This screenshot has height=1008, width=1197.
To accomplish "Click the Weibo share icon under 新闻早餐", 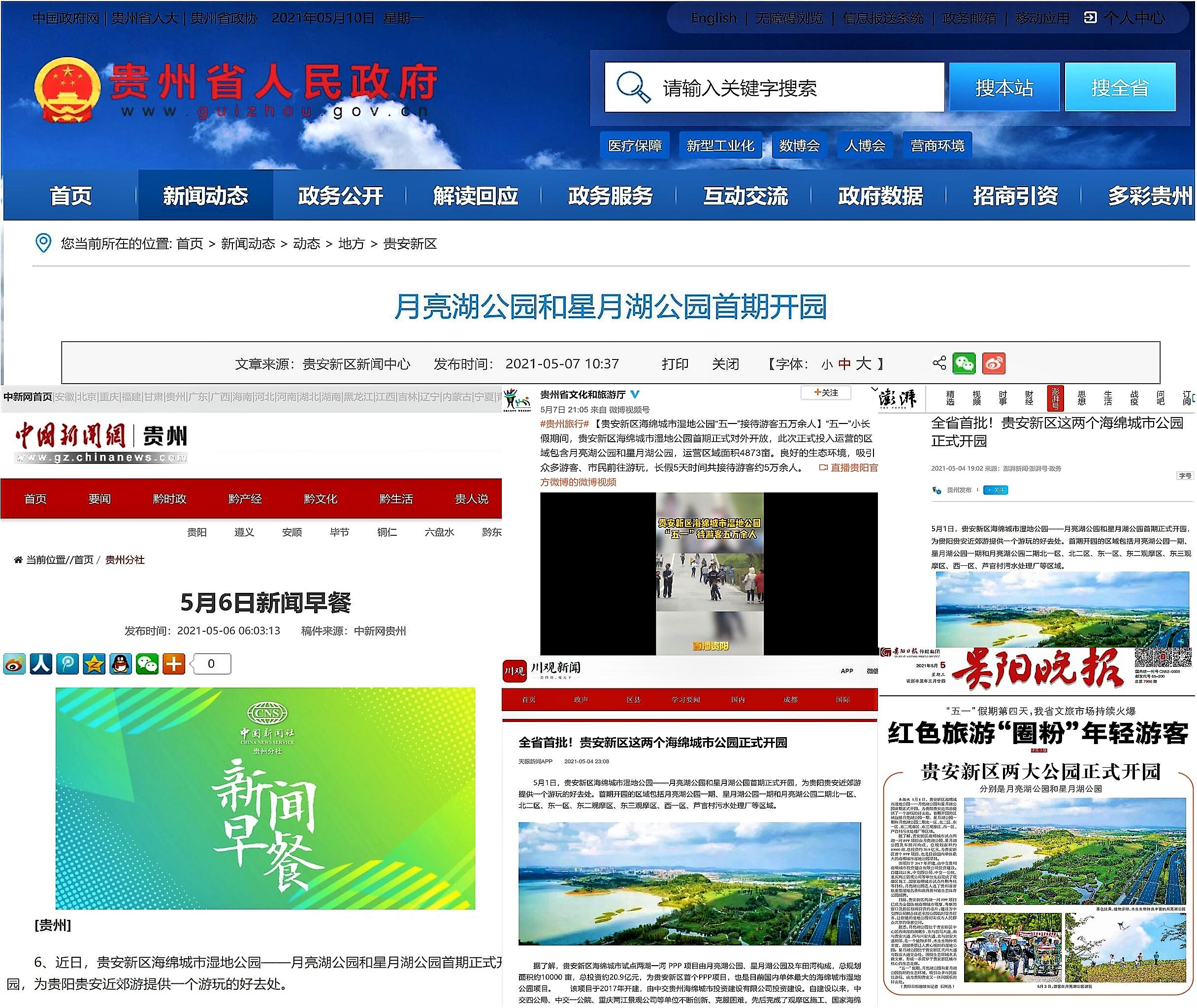I will pos(14,663).
